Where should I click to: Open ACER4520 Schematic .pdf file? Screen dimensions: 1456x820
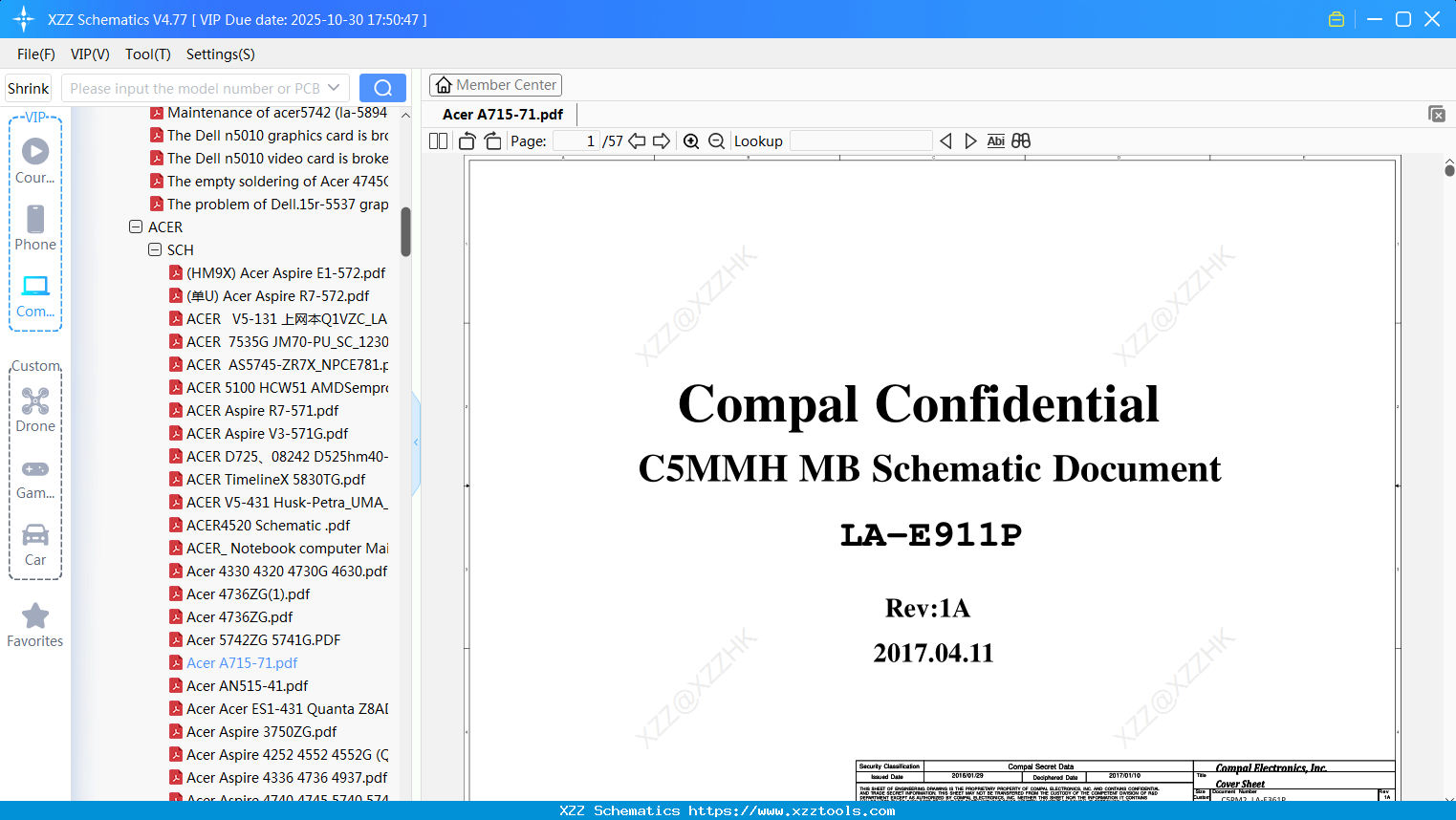[x=269, y=526]
